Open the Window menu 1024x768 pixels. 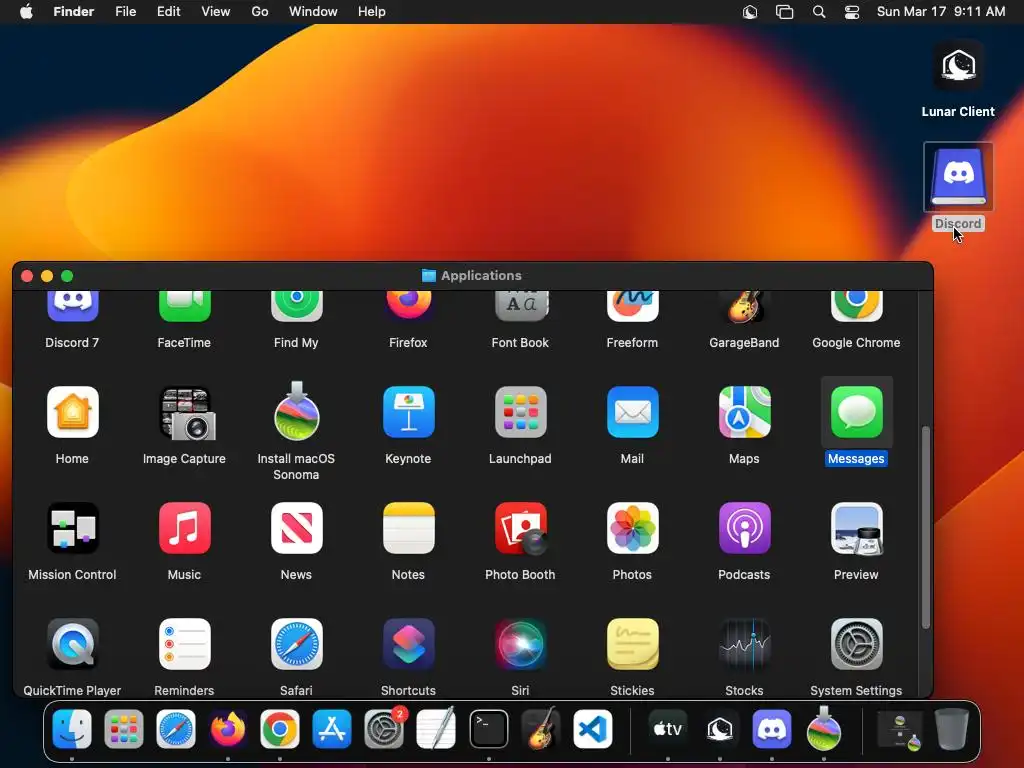[x=313, y=12]
